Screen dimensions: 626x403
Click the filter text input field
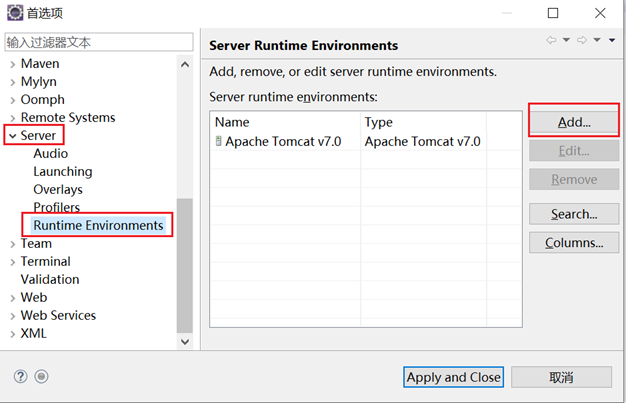(x=98, y=42)
